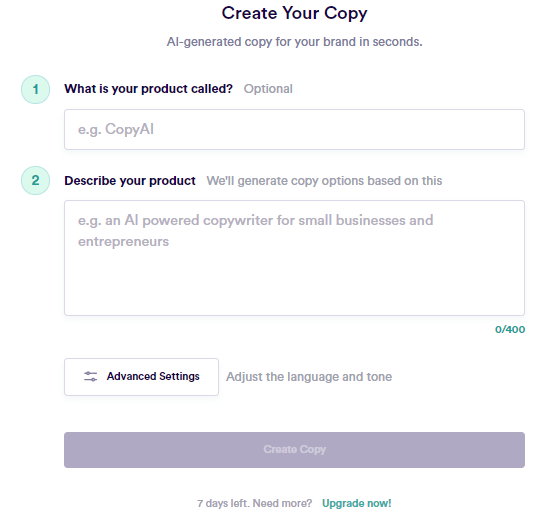Viewport: 556px width, 515px height.
Task: Click the 'What is your product called?' label
Action: [x=148, y=89]
